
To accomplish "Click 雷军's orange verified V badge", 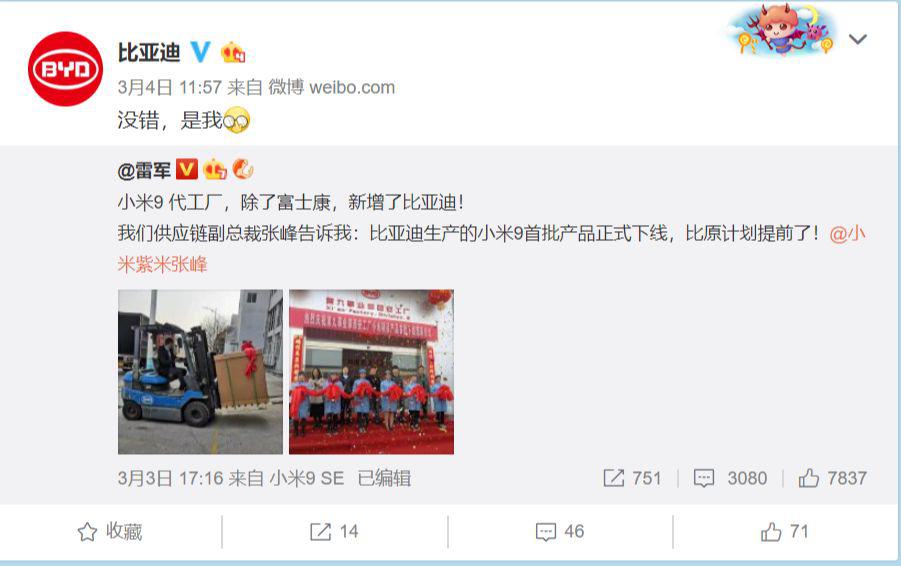I will [187, 170].
